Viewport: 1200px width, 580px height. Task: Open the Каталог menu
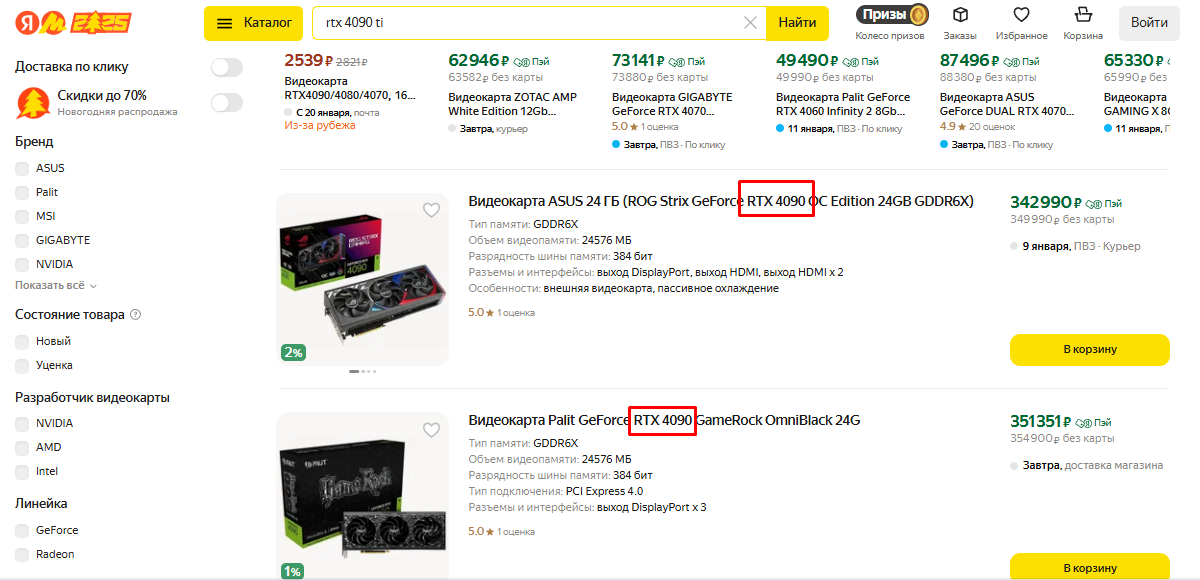(x=254, y=23)
